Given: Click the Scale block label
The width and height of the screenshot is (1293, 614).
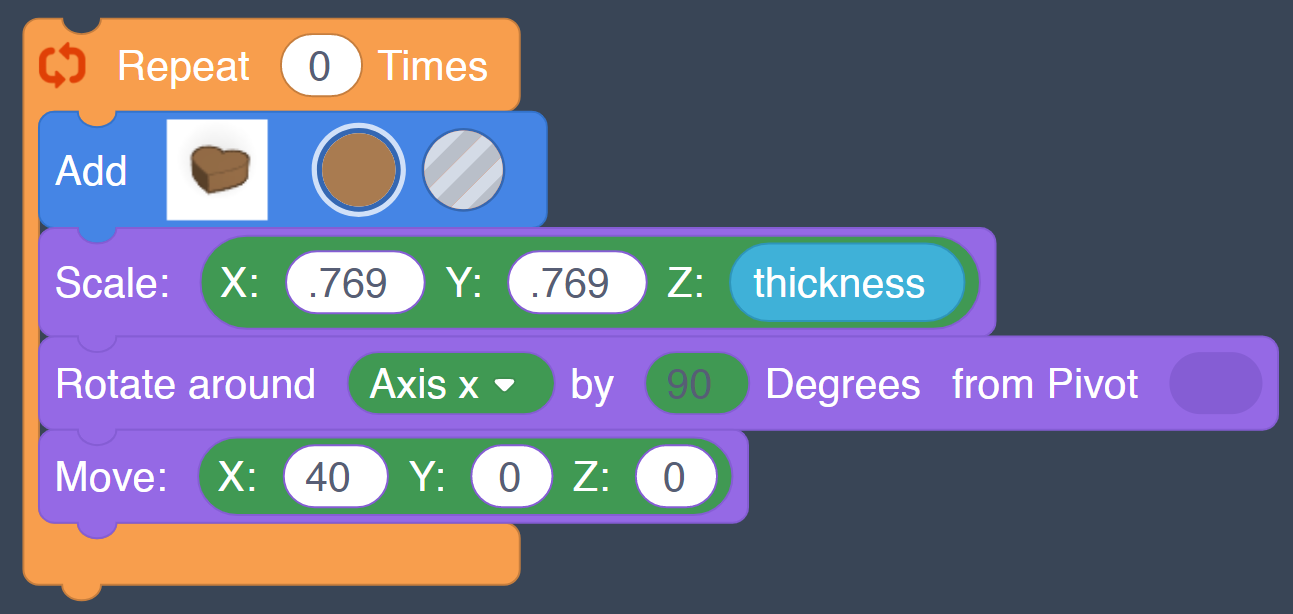Looking at the screenshot, I should [113, 283].
